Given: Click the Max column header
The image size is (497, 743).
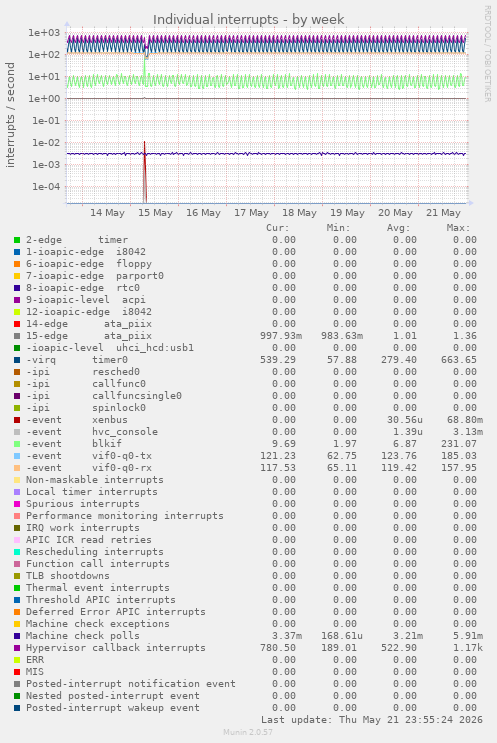Looking at the screenshot, I should [458, 228].
